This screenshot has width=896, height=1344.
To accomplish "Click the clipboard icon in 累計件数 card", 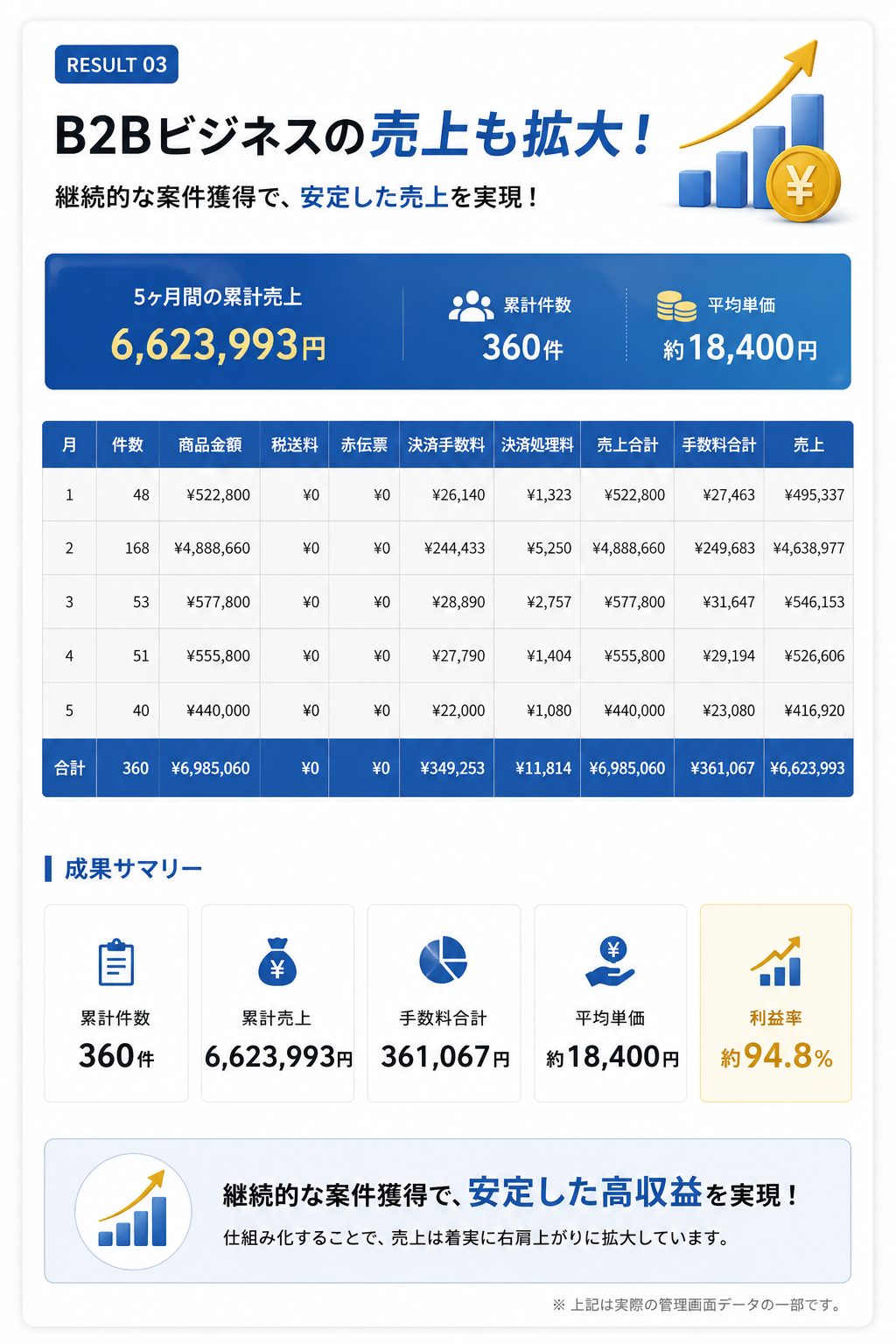I will [116, 962].
